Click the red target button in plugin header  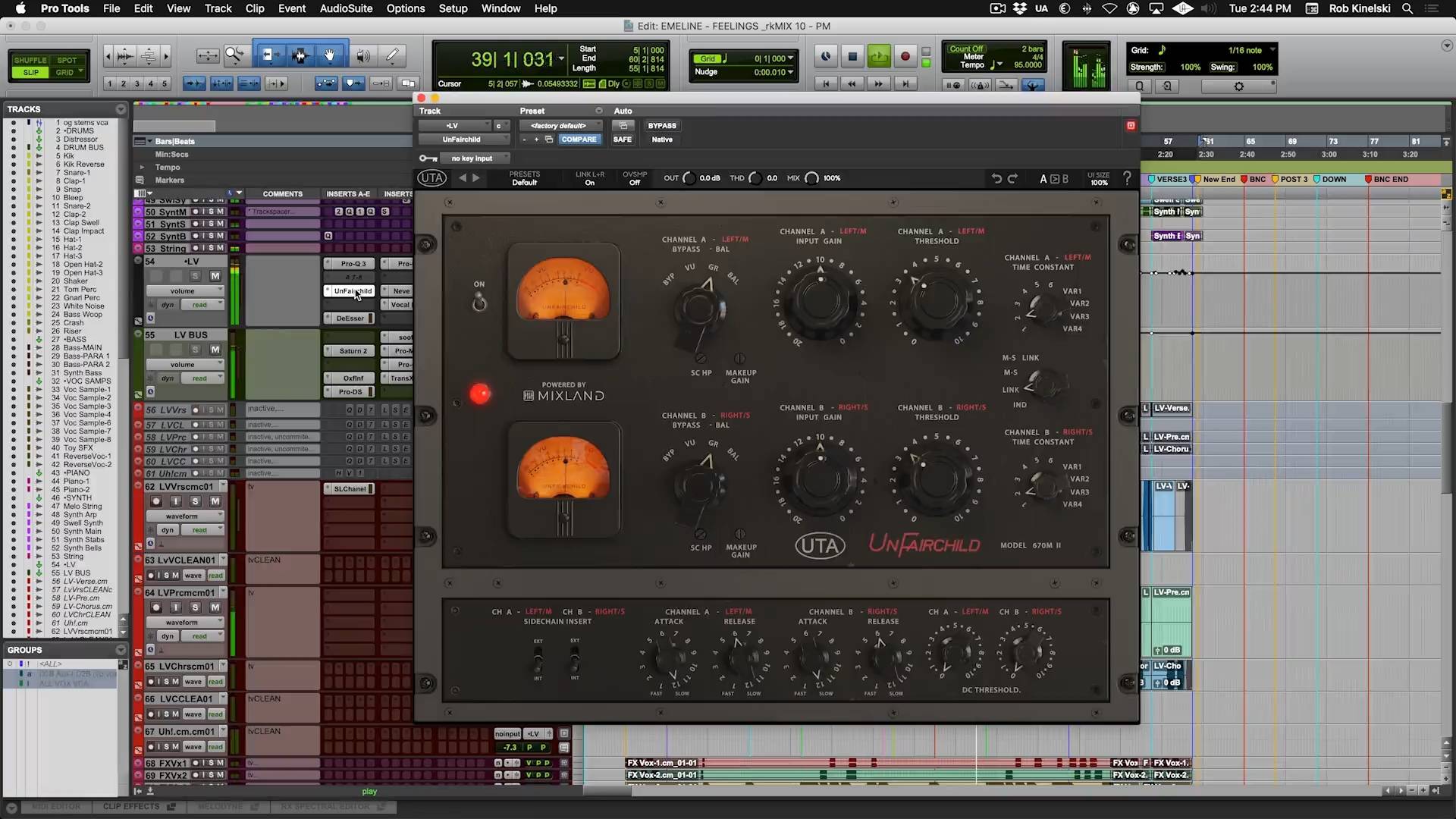click(1131, 126)
